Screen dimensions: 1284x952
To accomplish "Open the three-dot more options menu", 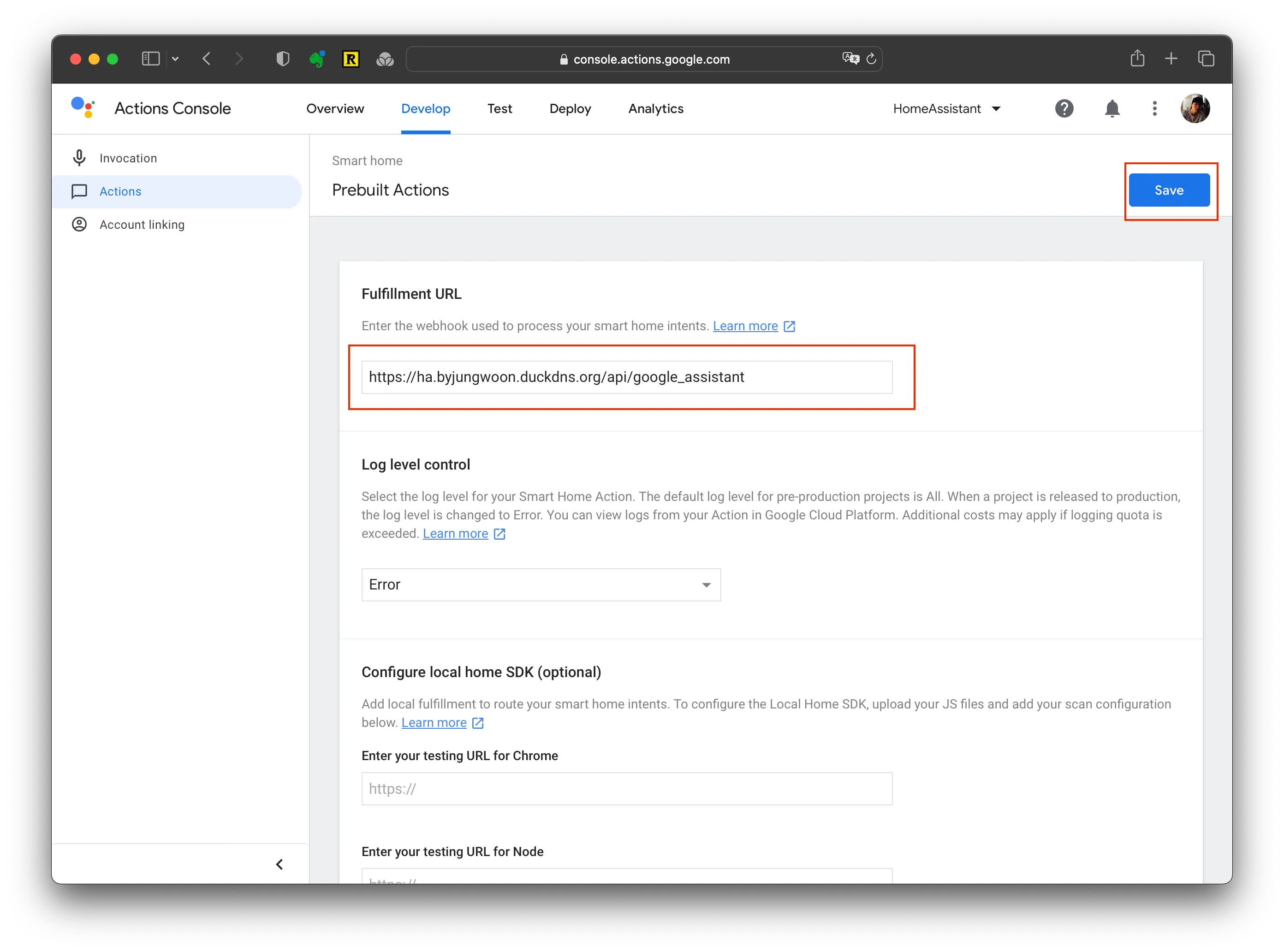I will (x=1154, y=108).
